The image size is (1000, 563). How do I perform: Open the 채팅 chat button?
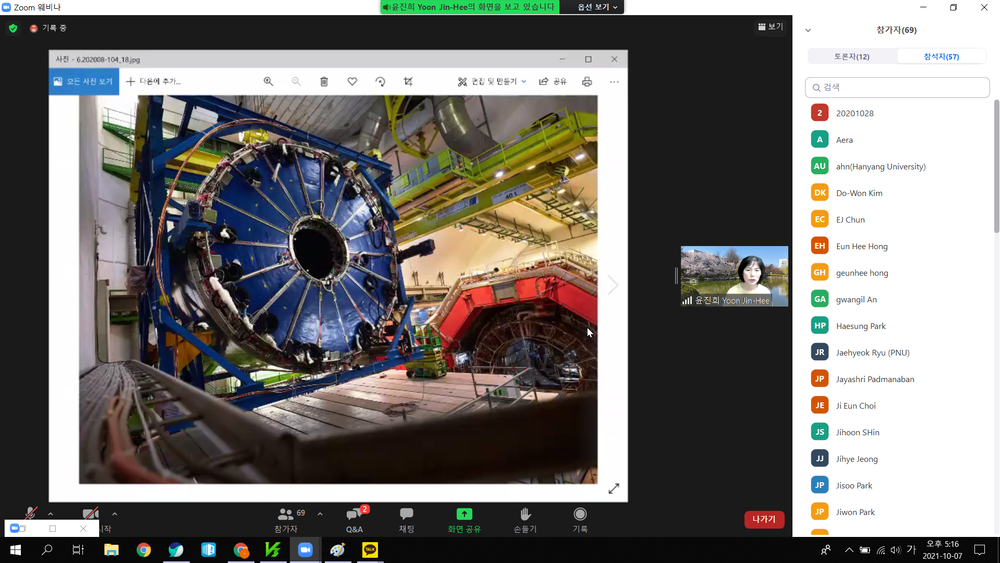406,520
